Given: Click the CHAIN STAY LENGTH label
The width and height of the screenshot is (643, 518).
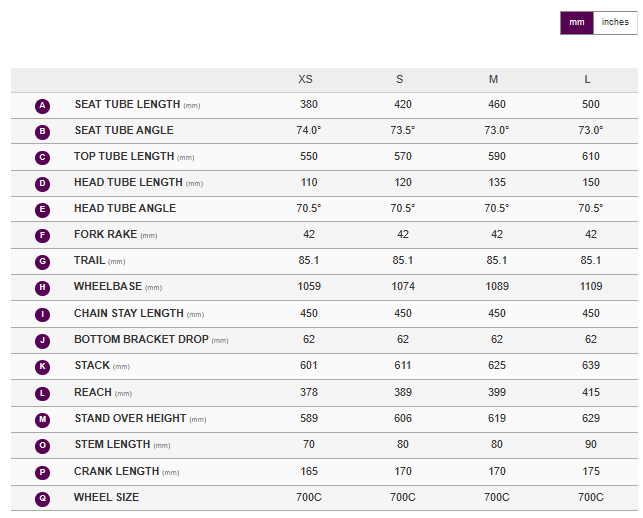Looking at the screenshot, I should pos(128,314).
